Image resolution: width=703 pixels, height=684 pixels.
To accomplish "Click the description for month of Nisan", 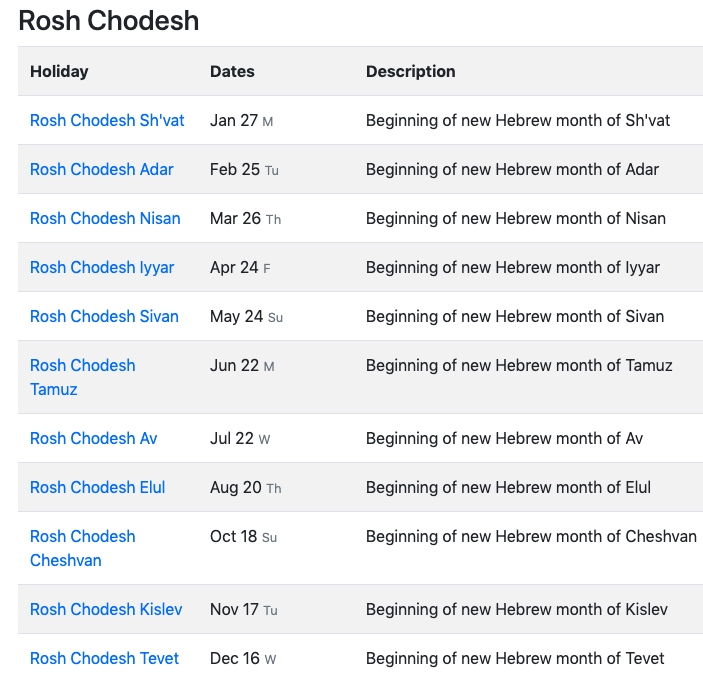I will 516,218.
